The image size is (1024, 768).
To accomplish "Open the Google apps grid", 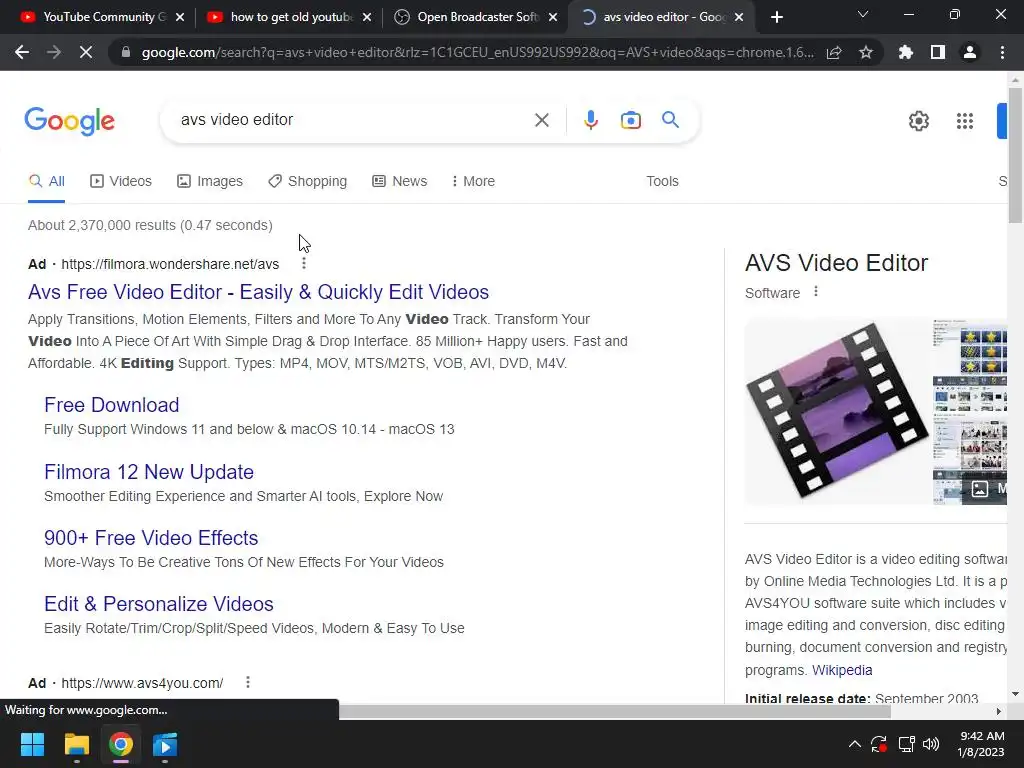I will pyautogui.click(x=965, y=121).
